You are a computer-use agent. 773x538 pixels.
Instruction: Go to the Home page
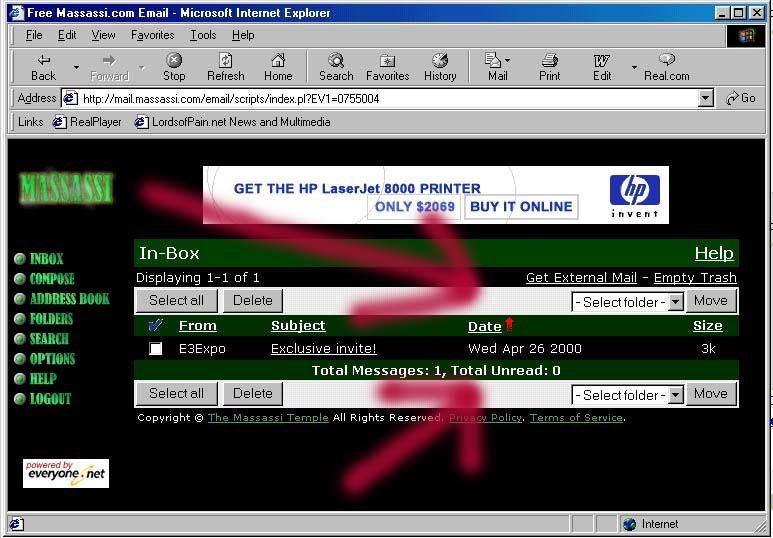pyautogui.click(x=278, y=68)
